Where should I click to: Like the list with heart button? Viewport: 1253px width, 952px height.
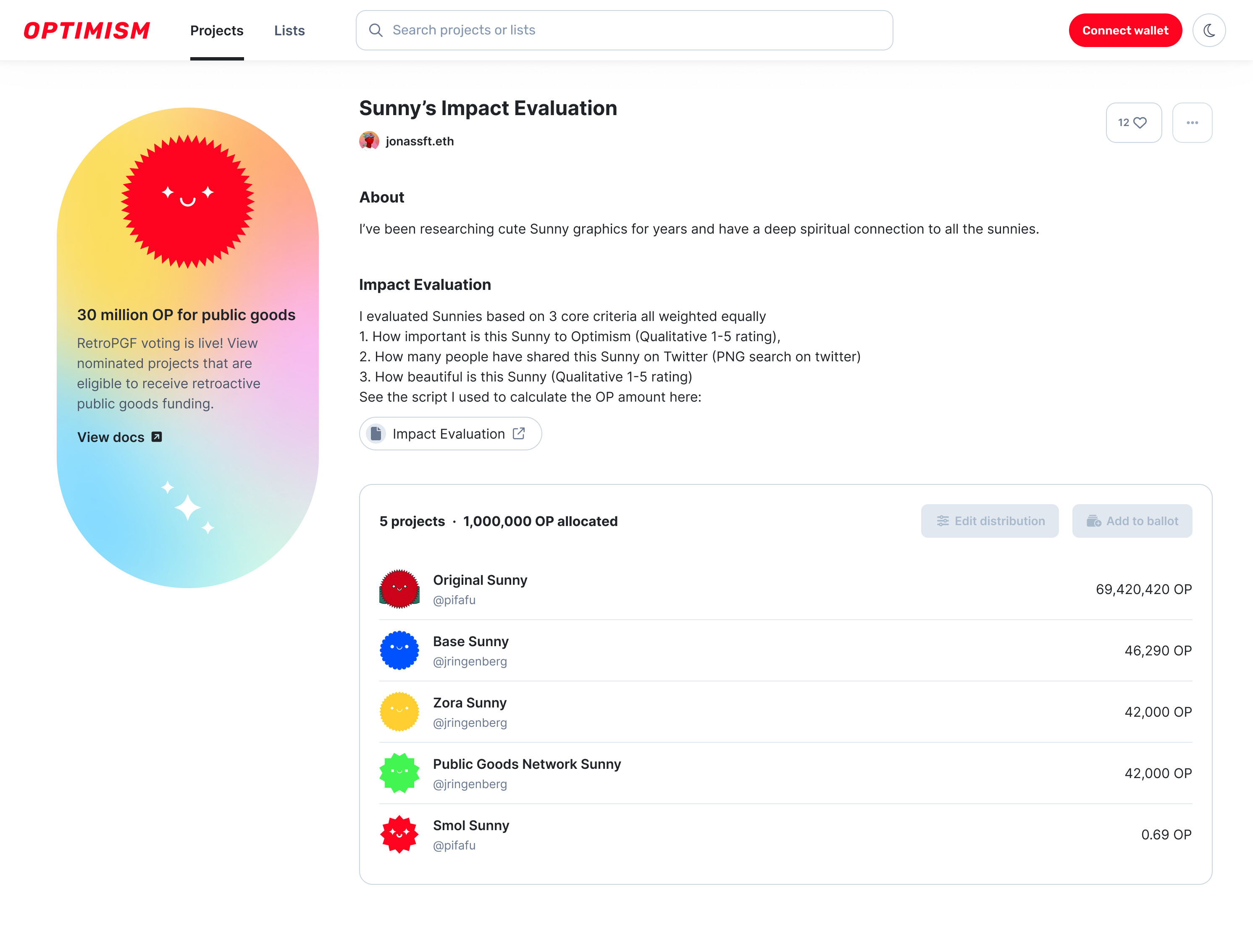click(x=1133, y=122)
